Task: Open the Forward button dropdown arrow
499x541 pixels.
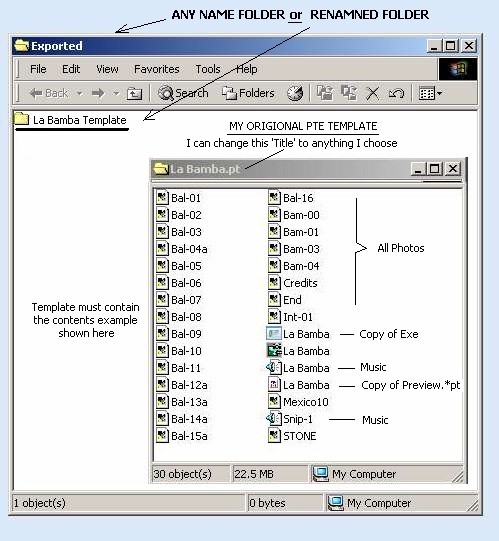Action: (116, 93)
